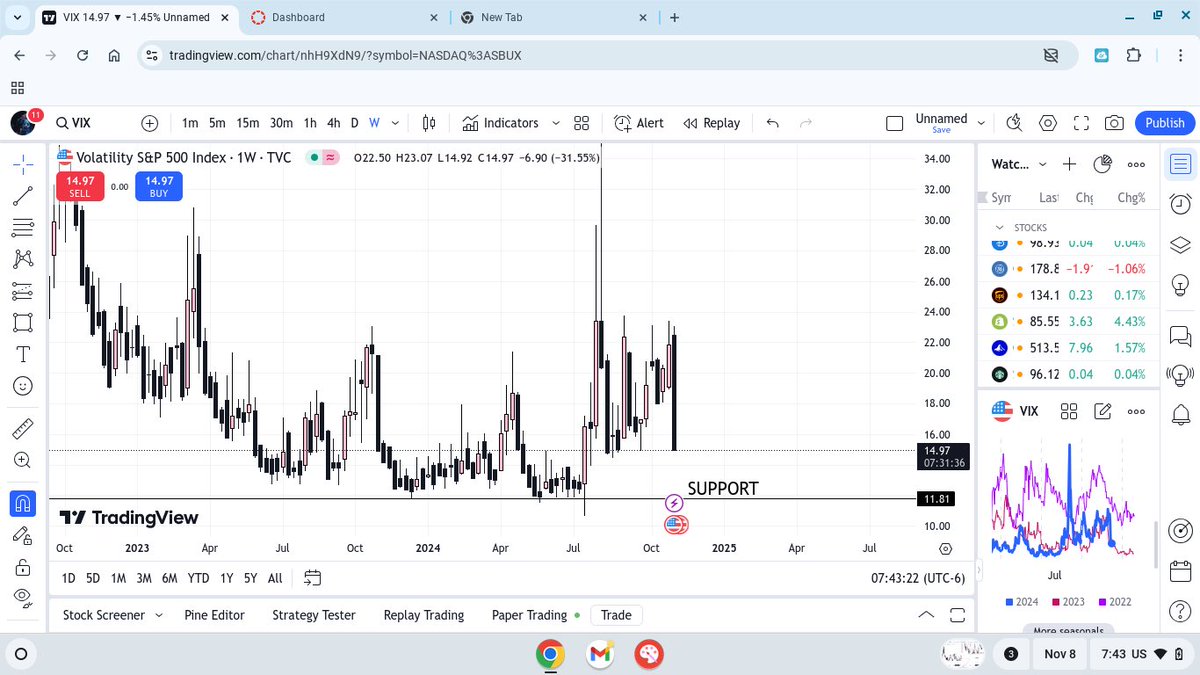The image size is (1200, 675).
Task: Toggle the 2024 seasonal series legend
Action: 1023,602
